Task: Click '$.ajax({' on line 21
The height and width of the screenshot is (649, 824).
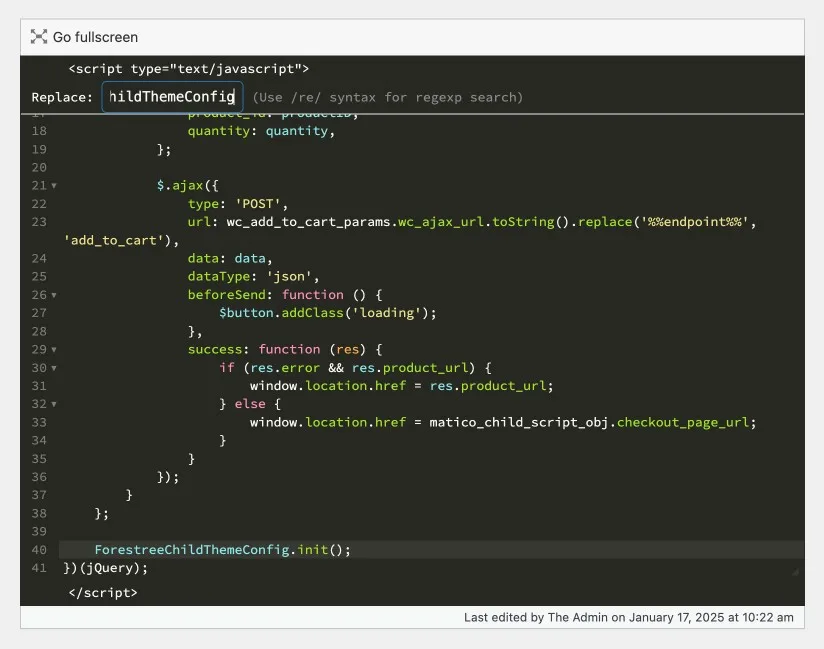Action: point(188,186)
